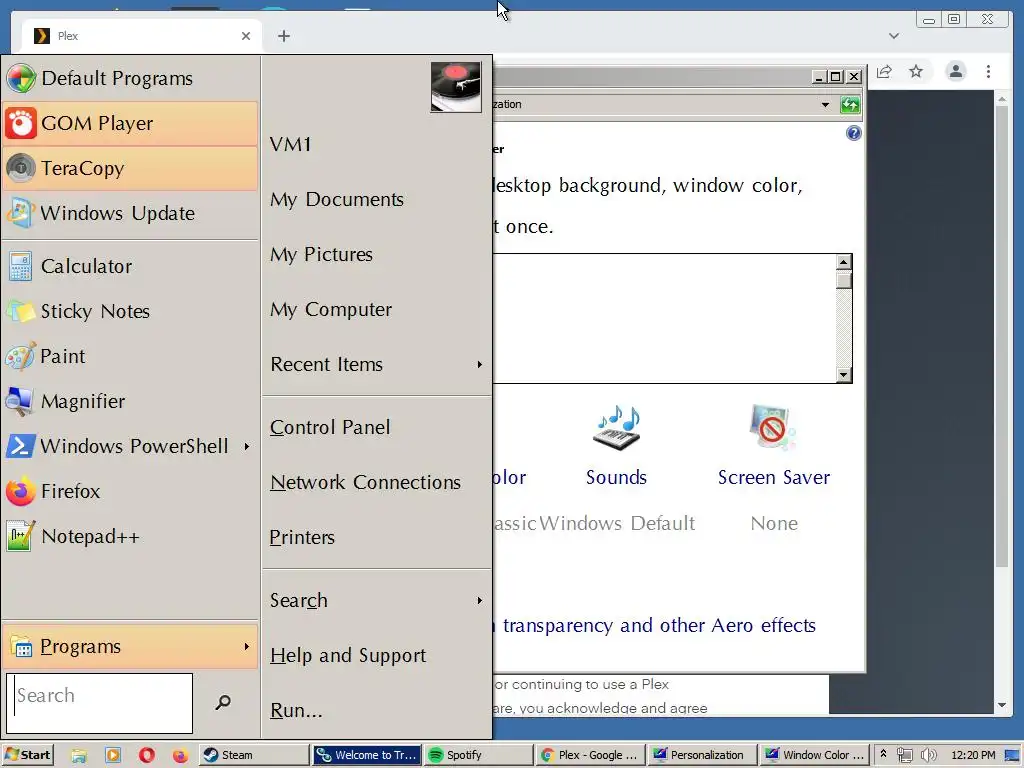Open Printers from the start menu

click(x=377, y=537)
